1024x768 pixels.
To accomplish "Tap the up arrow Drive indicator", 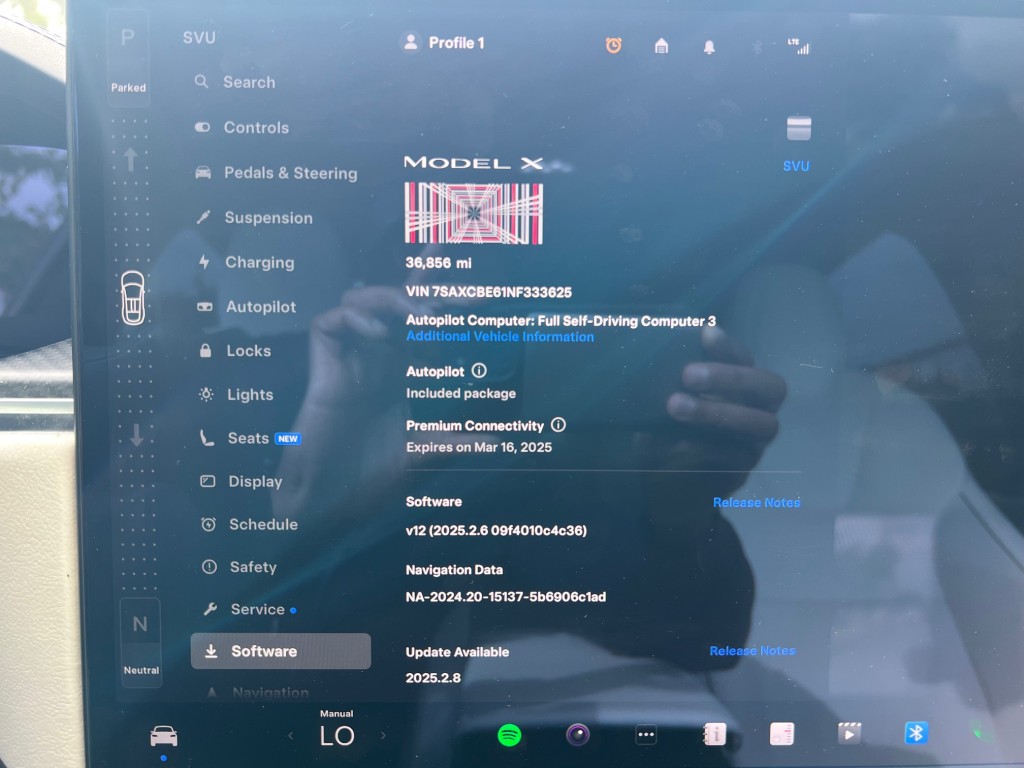I will click(130, 159).
